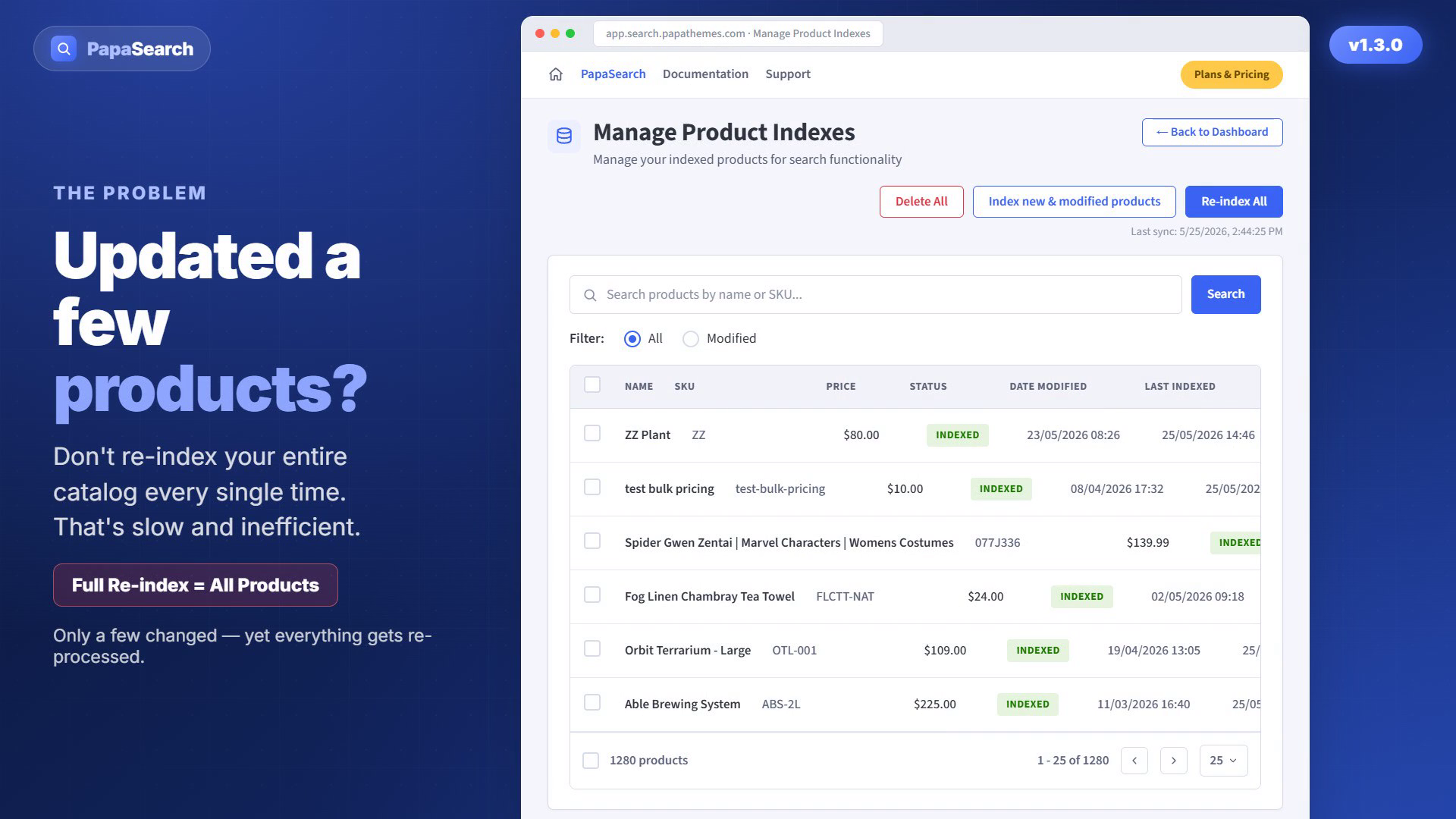Click the blue Search button
The image size is (1456, 819).
1225,294
